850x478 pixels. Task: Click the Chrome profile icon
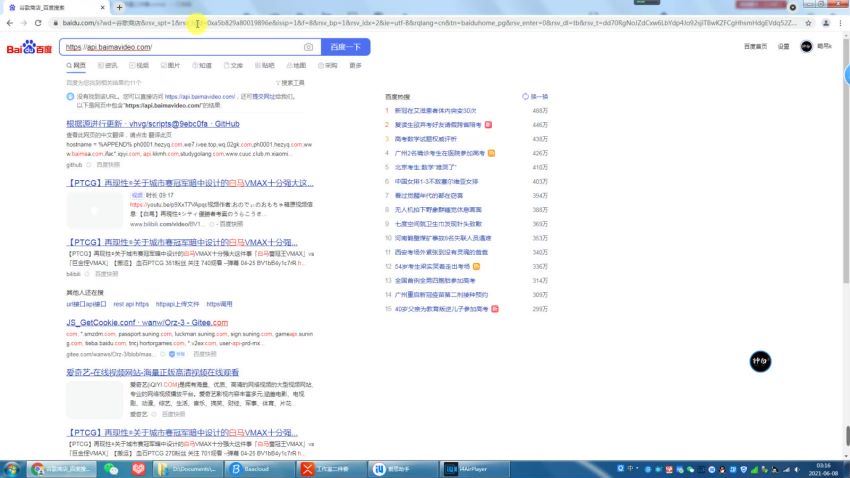[x=826, y=23]
